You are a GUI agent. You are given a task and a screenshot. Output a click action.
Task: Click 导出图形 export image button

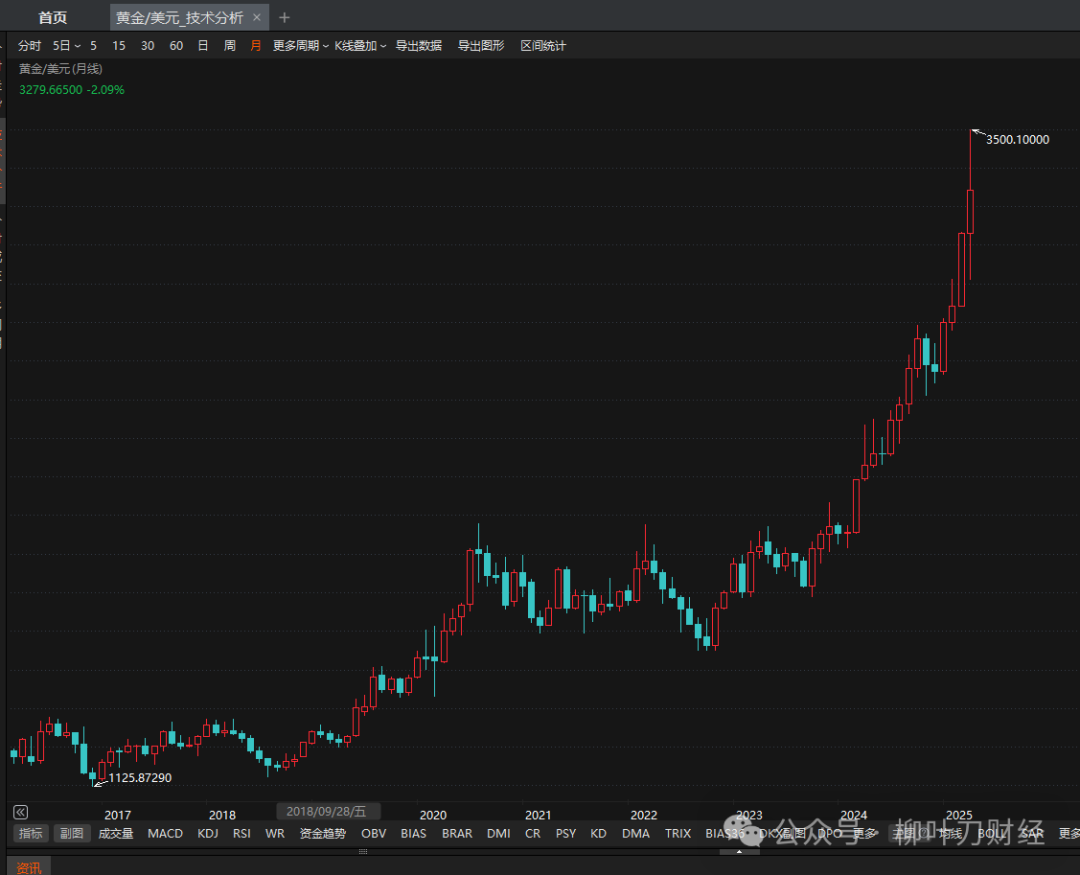click(481, 45)
